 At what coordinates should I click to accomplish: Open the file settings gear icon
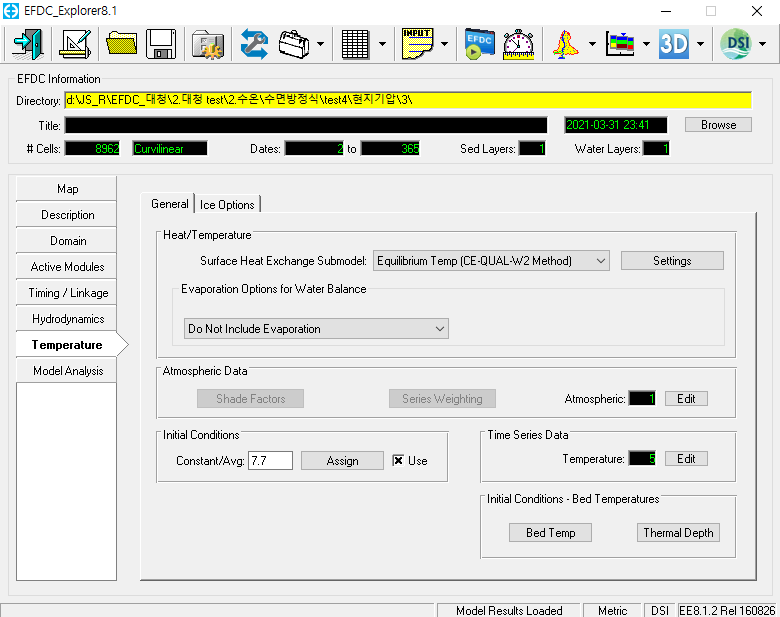208,44
